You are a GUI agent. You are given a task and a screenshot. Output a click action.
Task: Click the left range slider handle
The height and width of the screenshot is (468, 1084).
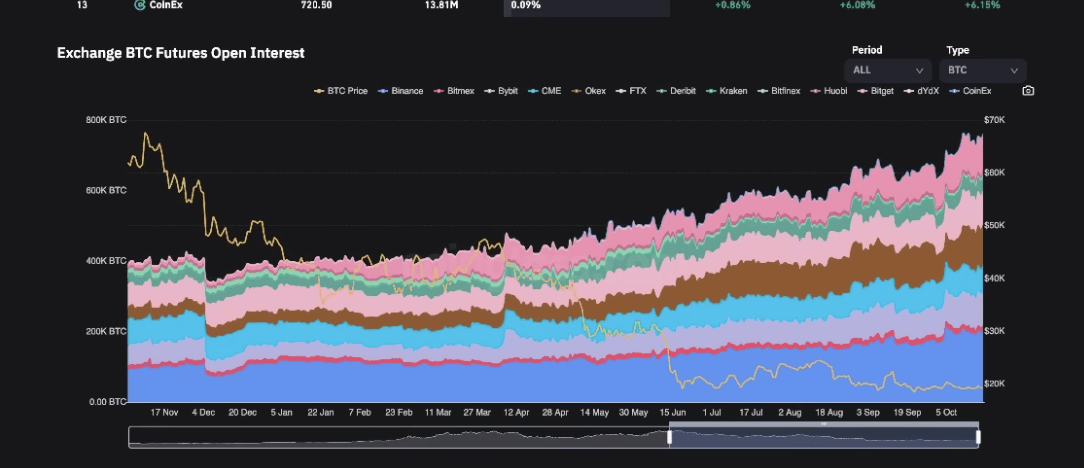click(669, 437)
